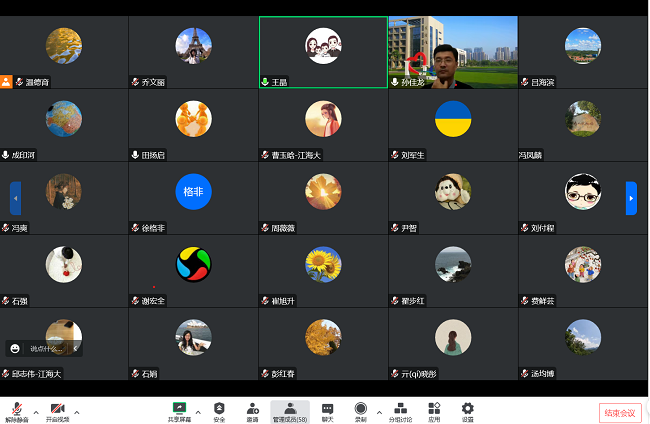Turn on camera (开启视频)

[57, 410]
